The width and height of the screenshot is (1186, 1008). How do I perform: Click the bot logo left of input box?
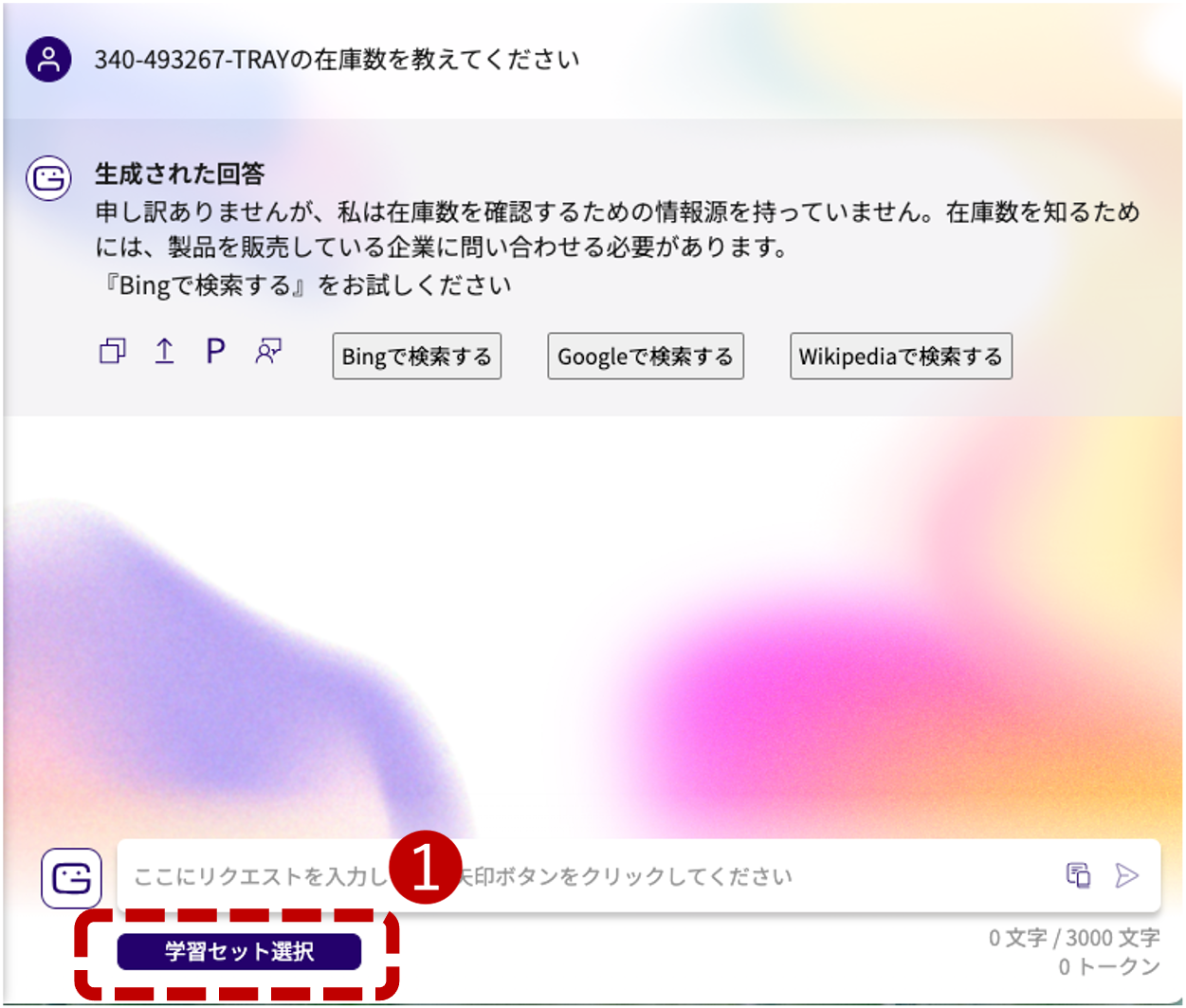[71, 878]
